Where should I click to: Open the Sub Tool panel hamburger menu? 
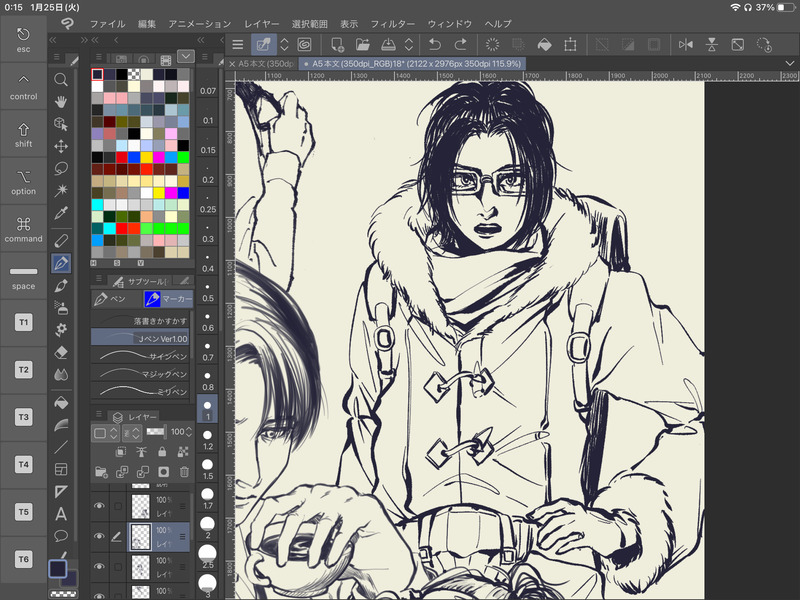(x=99, y=279)
